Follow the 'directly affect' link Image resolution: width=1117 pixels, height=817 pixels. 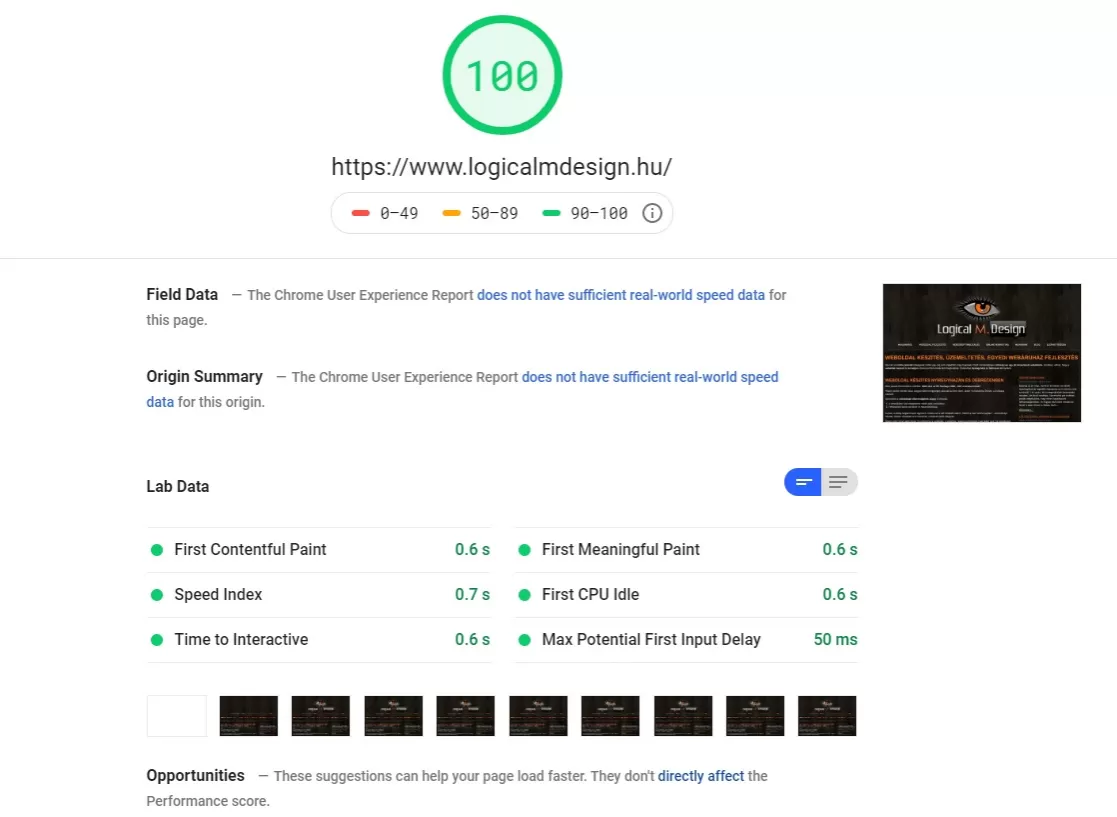701,776
